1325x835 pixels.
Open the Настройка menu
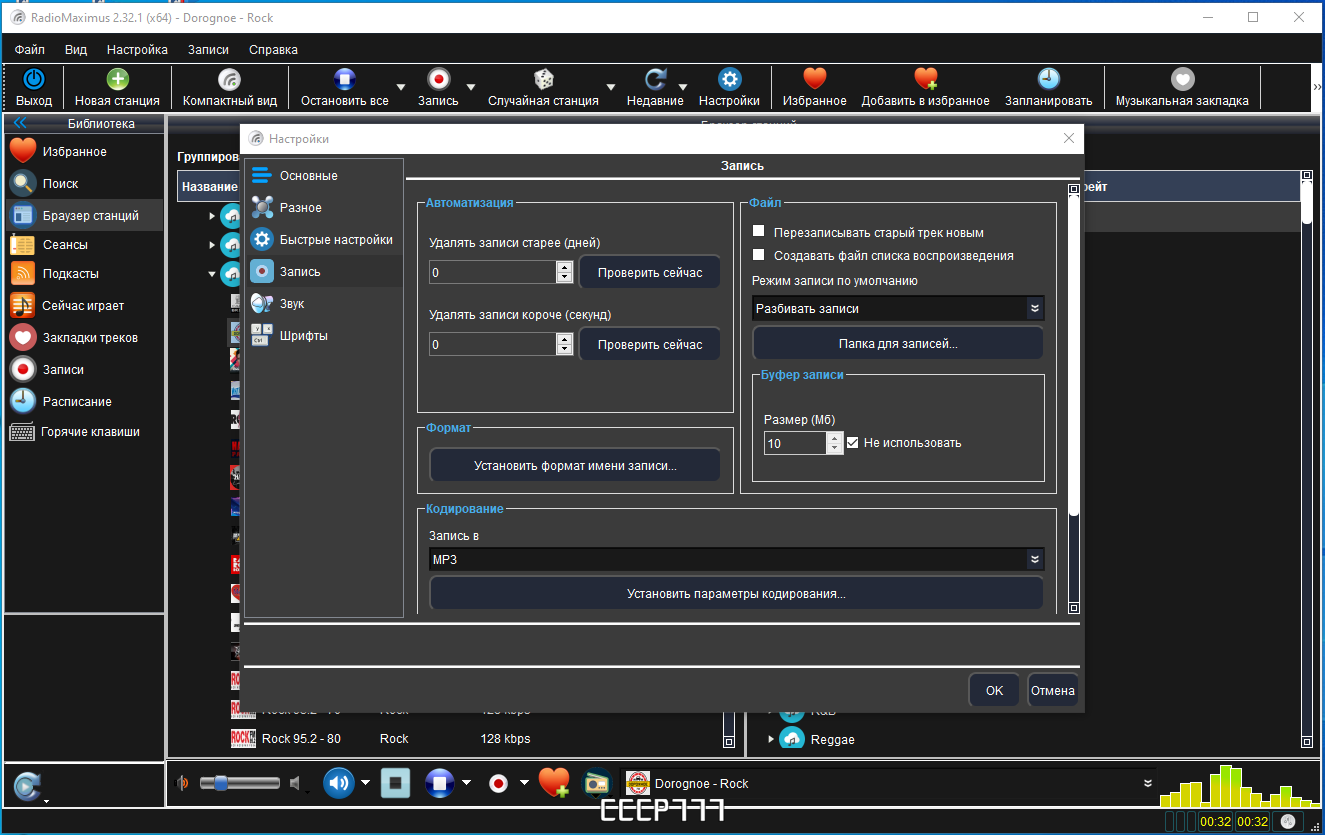[137, 49]
